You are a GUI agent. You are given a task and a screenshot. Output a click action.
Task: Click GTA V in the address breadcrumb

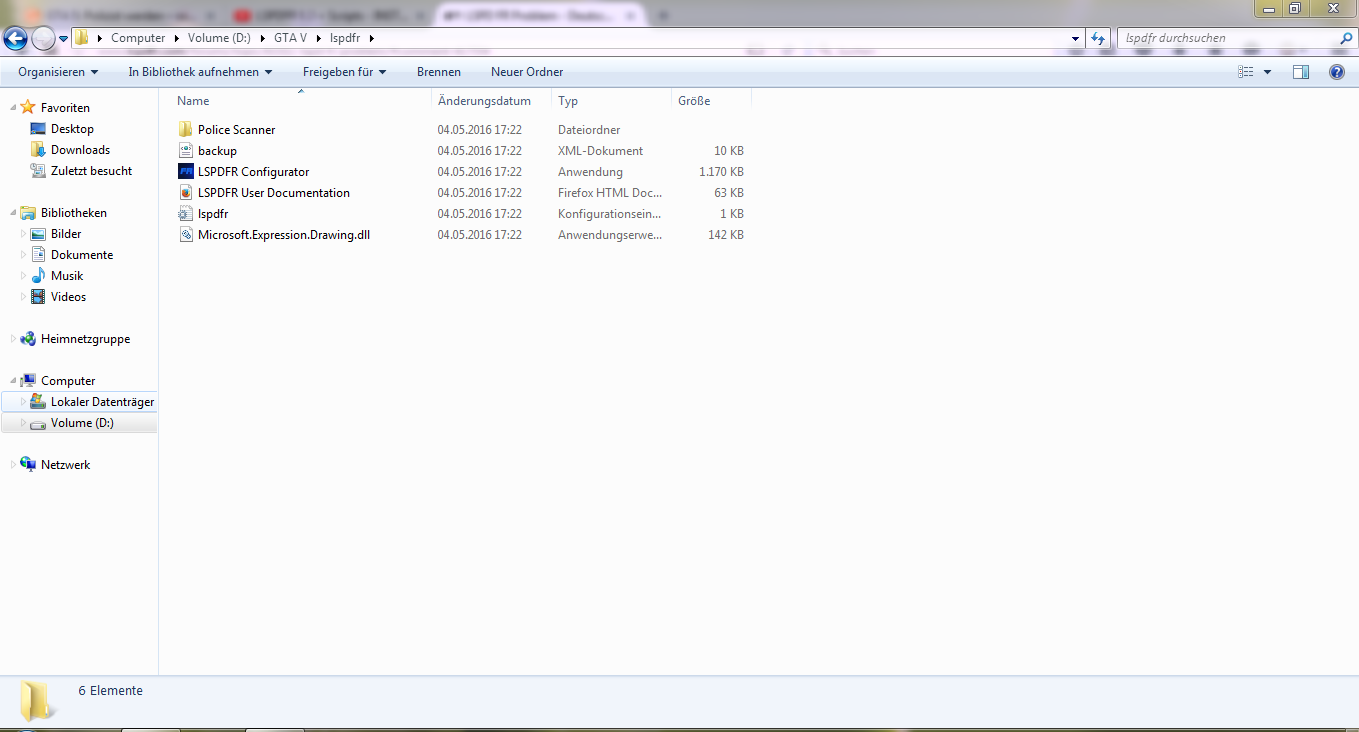click(291, 38)
